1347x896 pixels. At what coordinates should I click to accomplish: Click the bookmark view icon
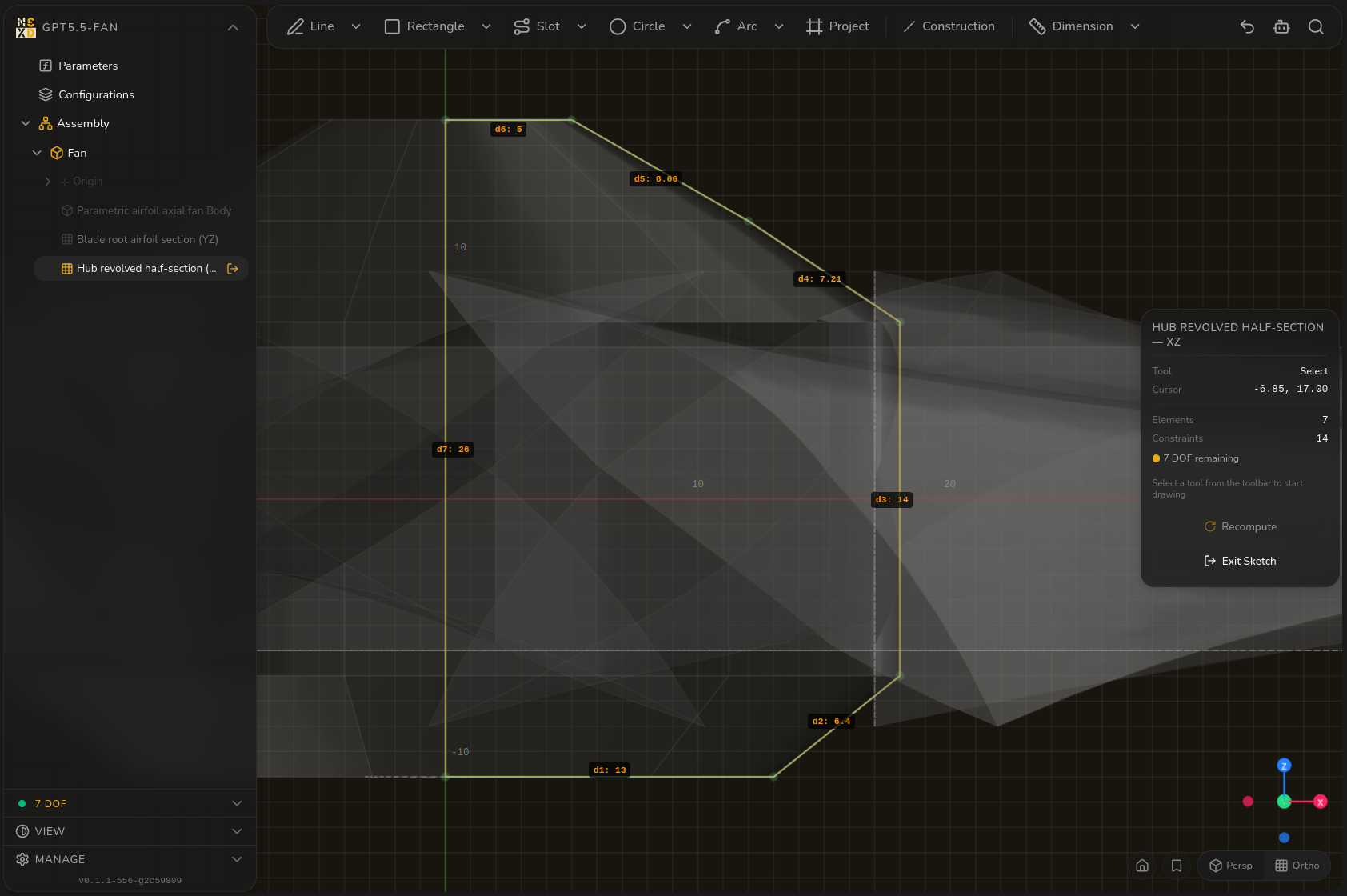pyautogui.click(x=1177, y=866)
